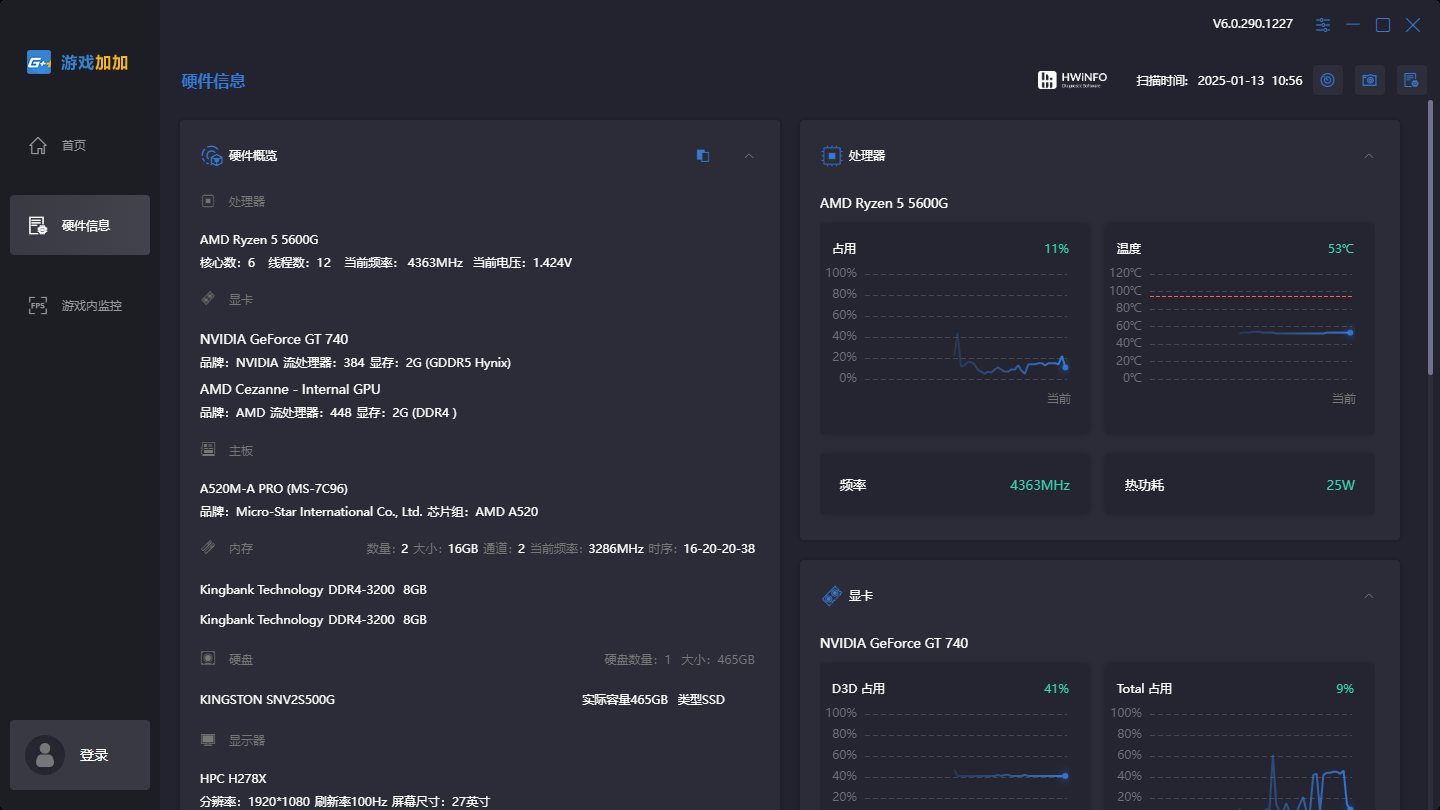This screenshot has height=810, width=1440.
Task: Click the 硬件概览 panel icon
Action: [211, 156]
